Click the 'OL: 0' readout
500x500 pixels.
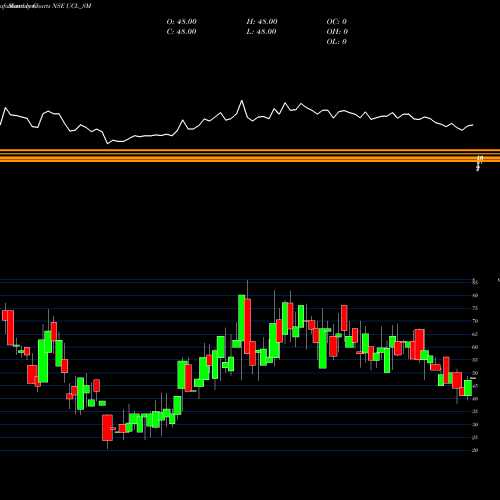[x=337, y=42]
